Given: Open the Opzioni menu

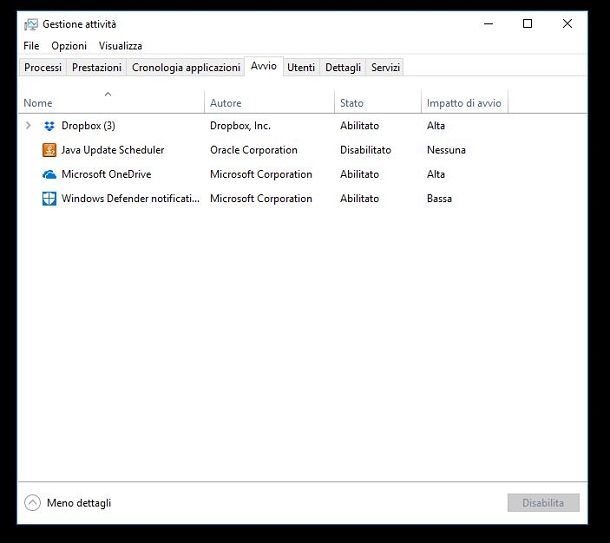Looking at the screenshot, I should pyautogui.click(x=69, y=46).
